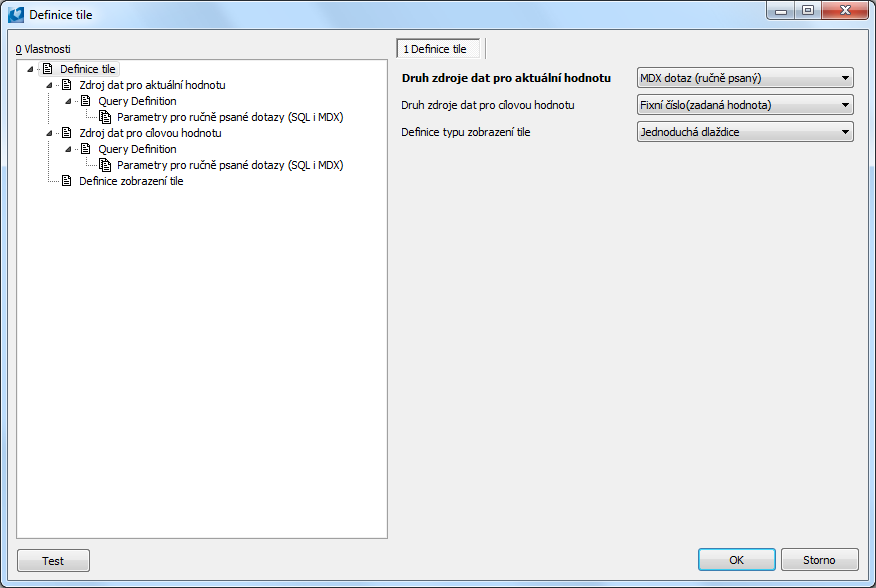Click the Test button

pyautogui.click(x=53, y=561)
